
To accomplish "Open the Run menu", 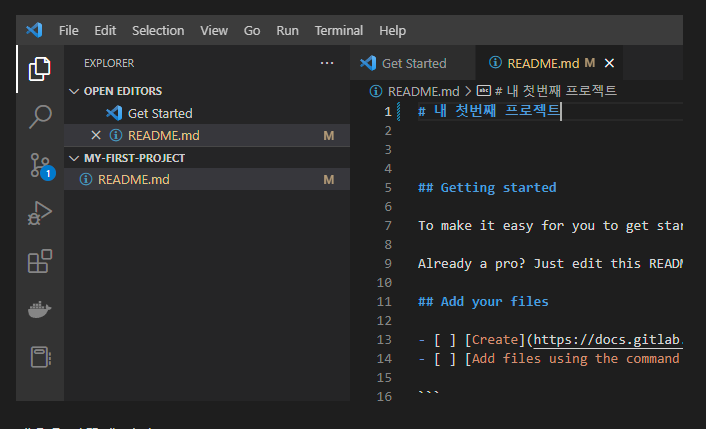I will [287, 31].
